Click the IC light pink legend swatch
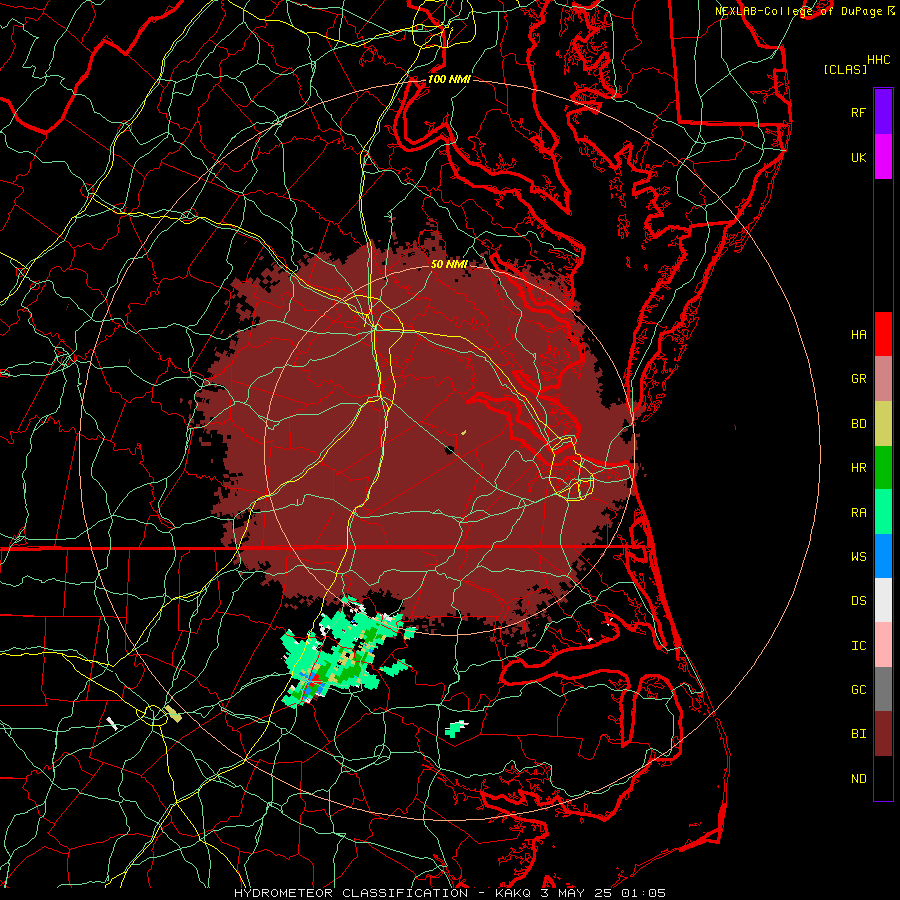Image resolution: width=900 pixels, height=900 pixels. 883,645
